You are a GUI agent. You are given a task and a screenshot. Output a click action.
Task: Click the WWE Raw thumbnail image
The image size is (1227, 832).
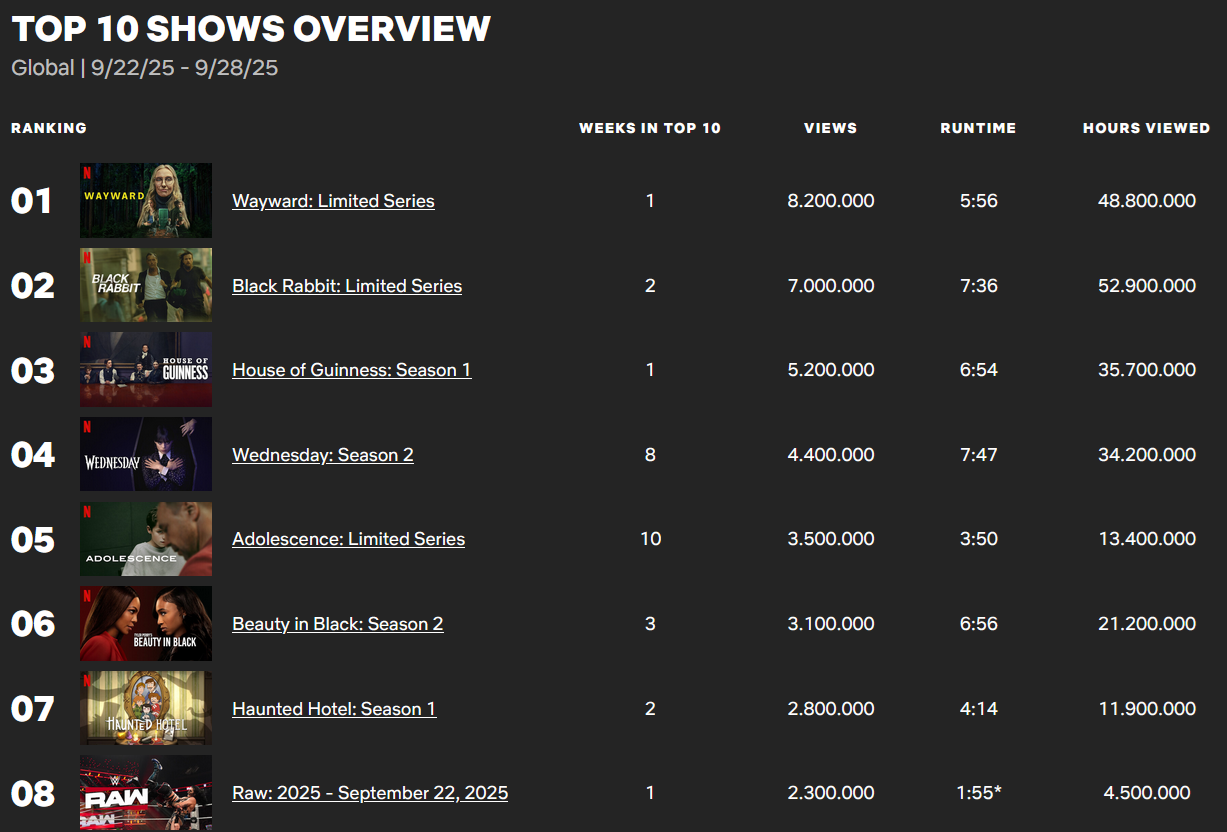146,792
